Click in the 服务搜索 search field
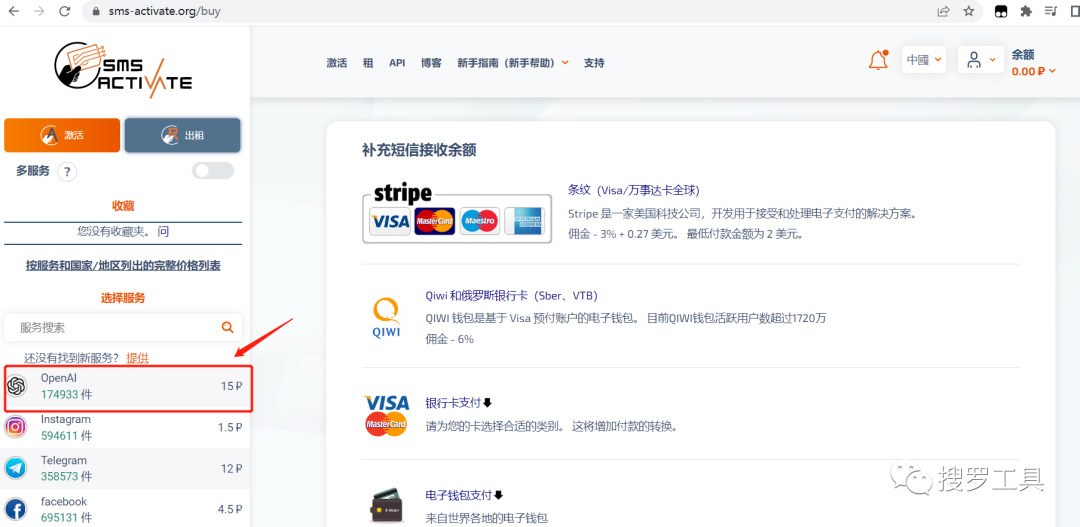The image size is (1080, 527). click(123, 327)
